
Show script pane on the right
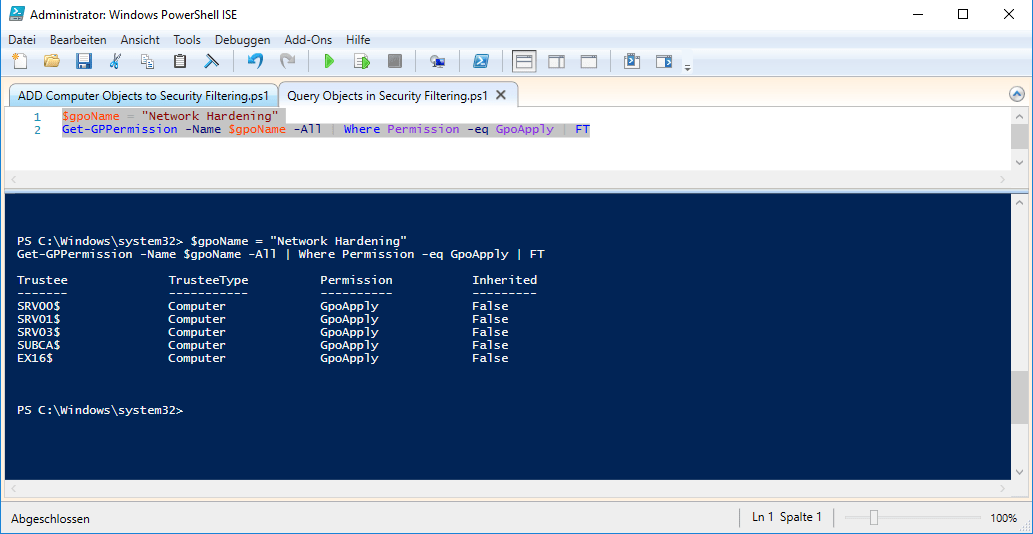click(557, 62)
